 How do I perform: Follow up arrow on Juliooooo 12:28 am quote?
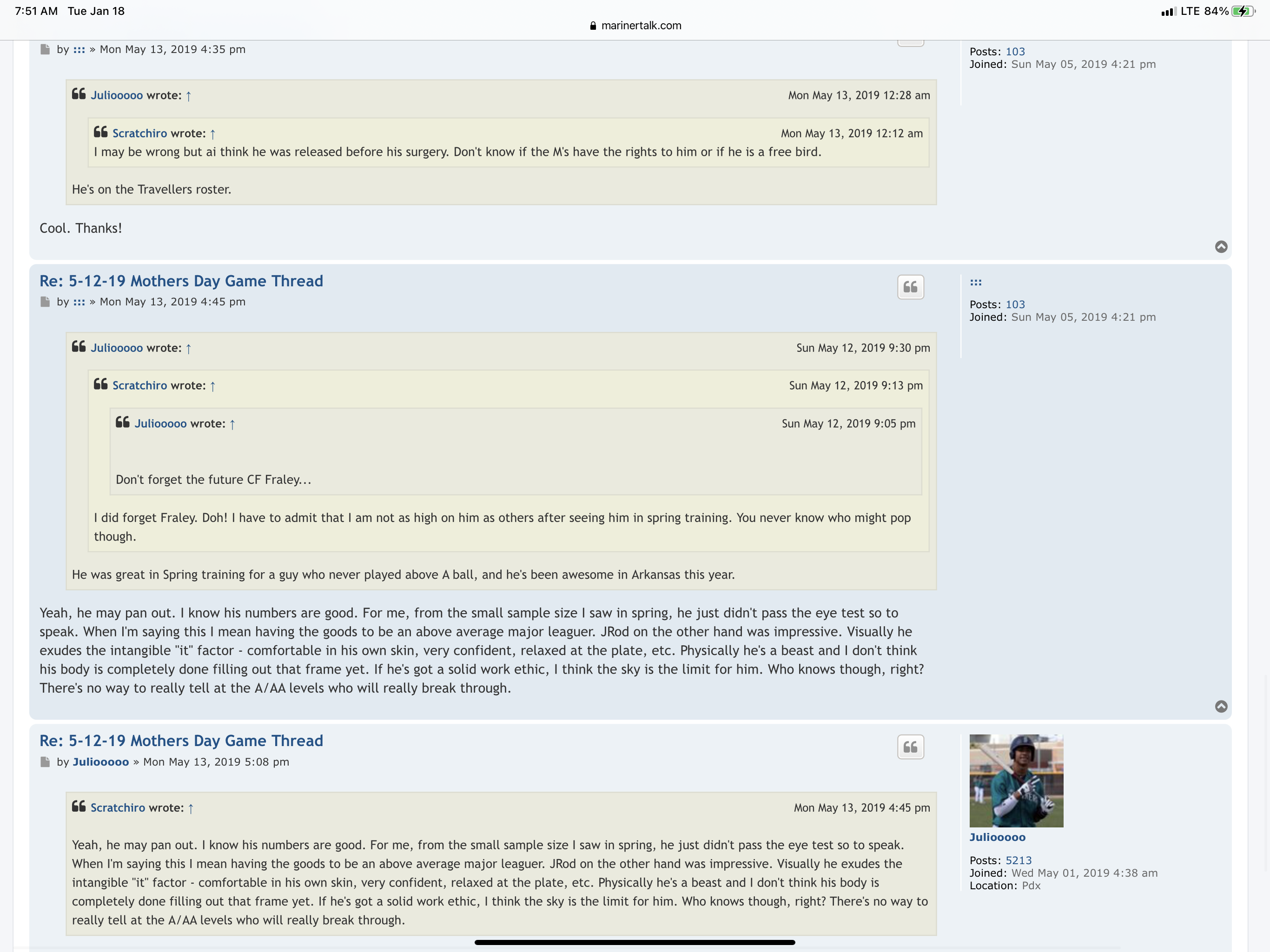point(188,96)
